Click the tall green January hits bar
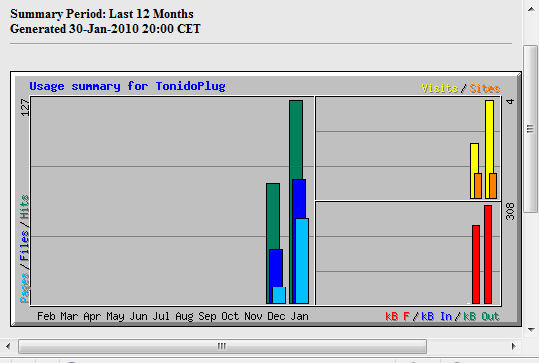The width and height of the screenshot is (539, 363). 296,139
